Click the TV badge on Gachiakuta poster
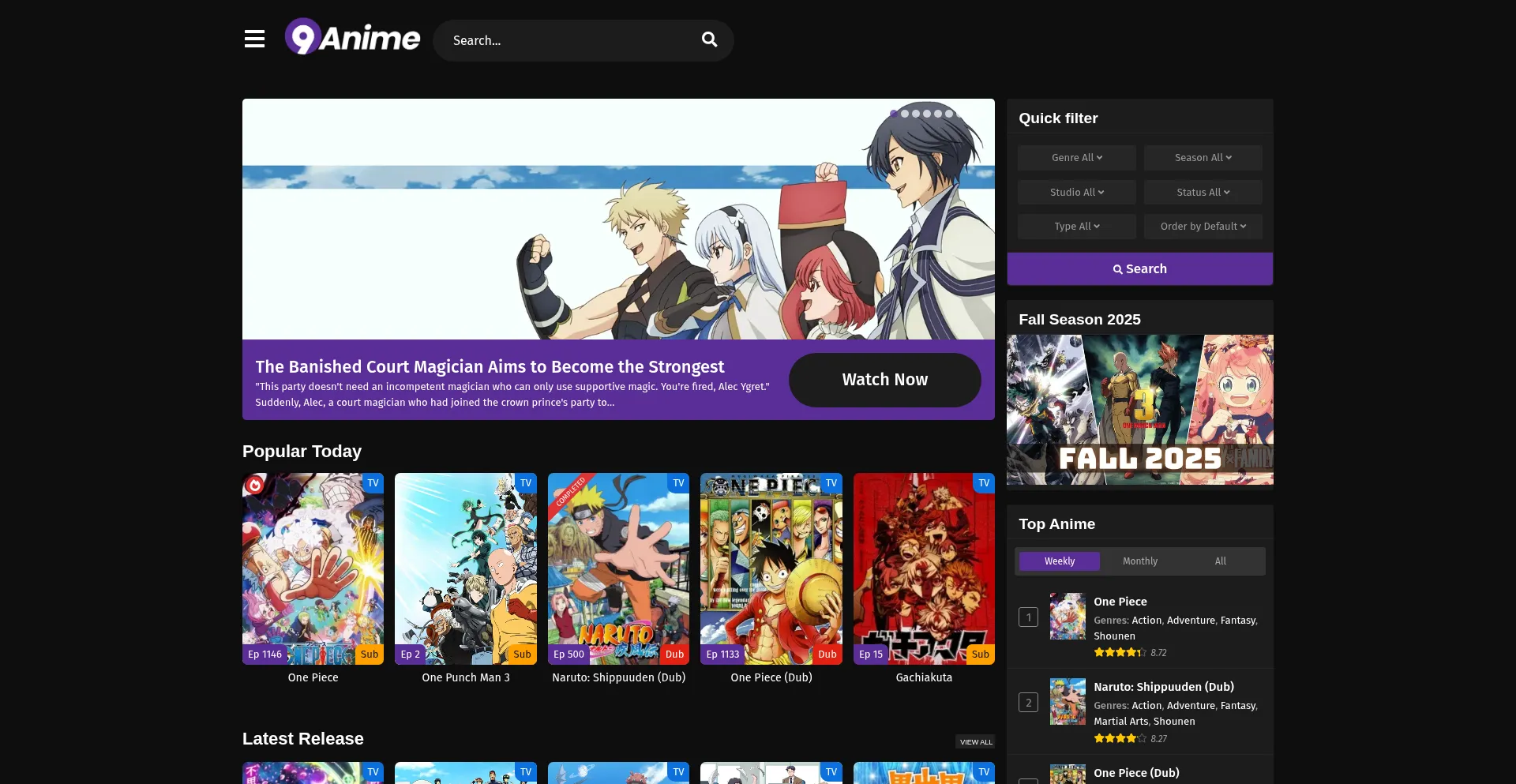Screen dimensions: 1516x784 pyautogui.click(x=983, y=483)
